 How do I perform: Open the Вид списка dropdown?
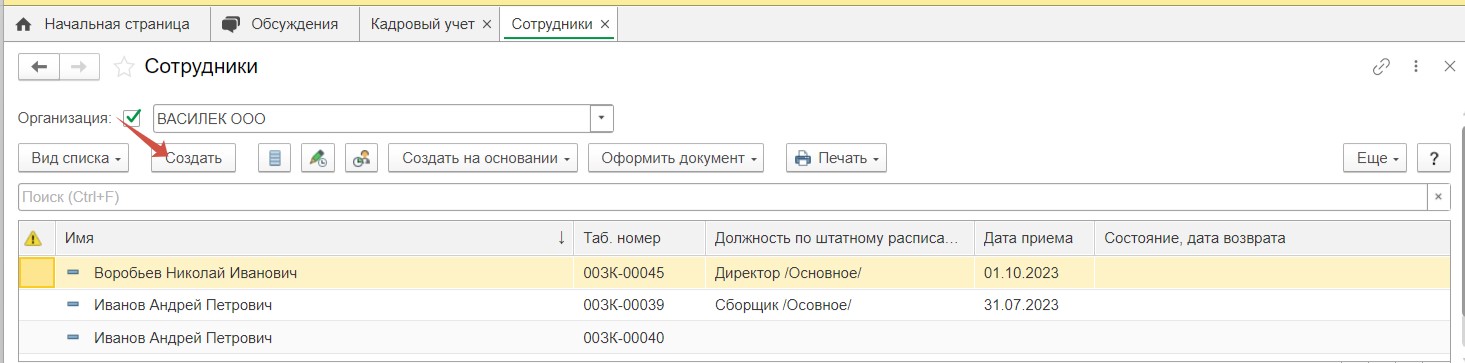pos(75,158)
